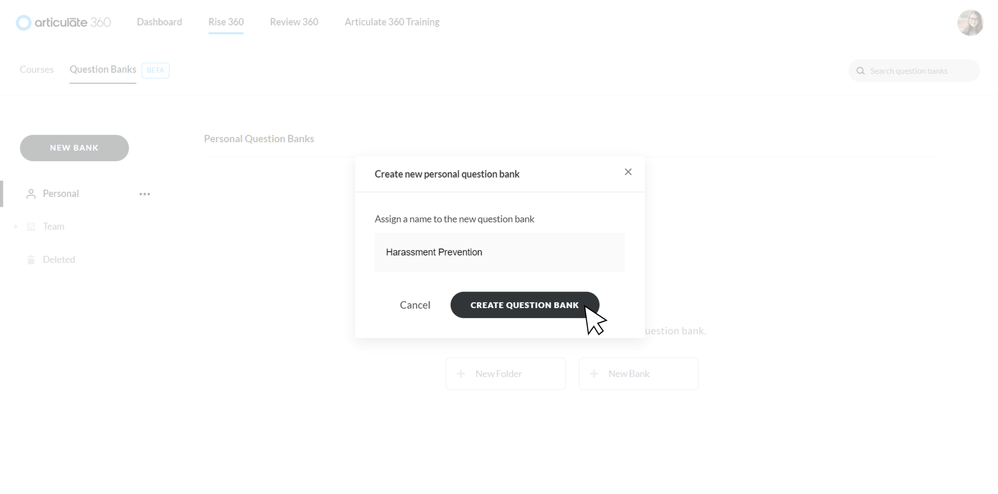Select the Deleted item in sidebar
The image size is (998, 494).
(59, 260)
